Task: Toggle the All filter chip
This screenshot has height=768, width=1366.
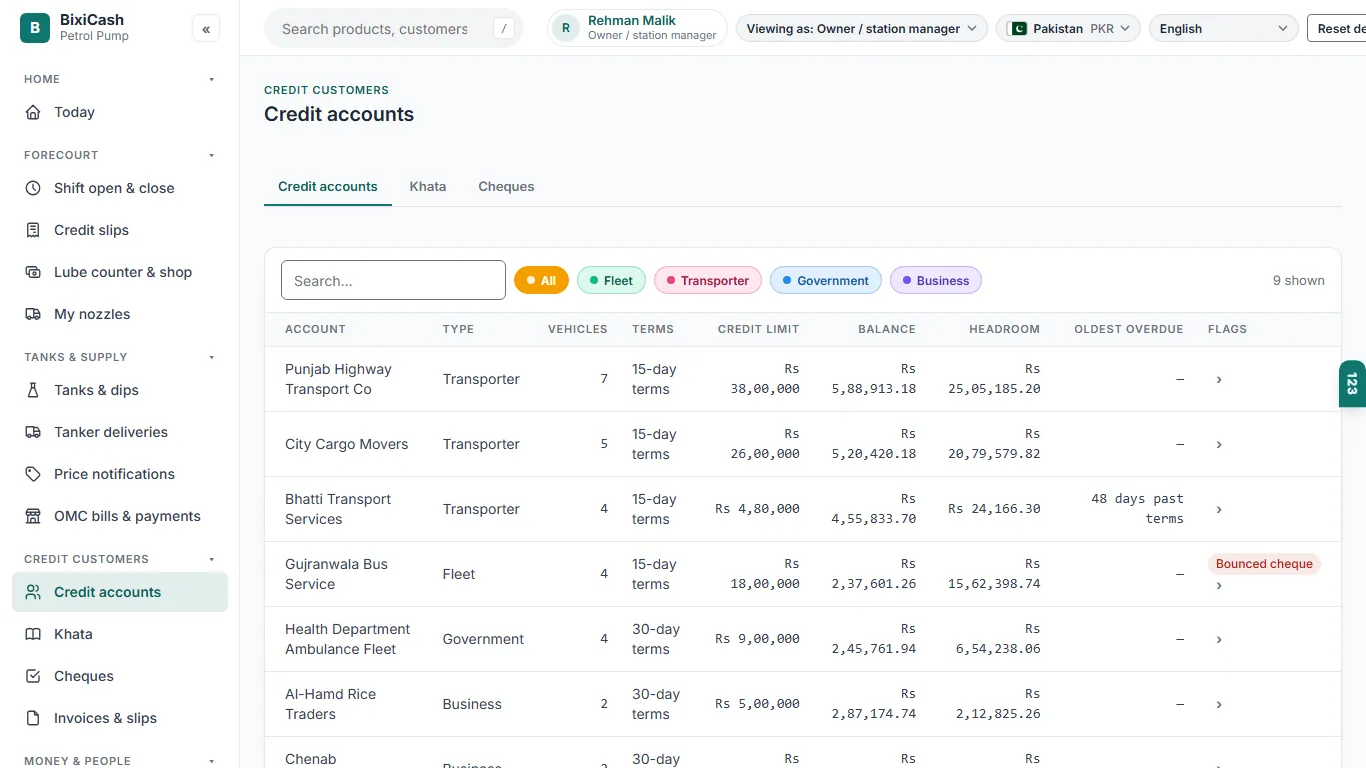Action: (x=541, y=281)
